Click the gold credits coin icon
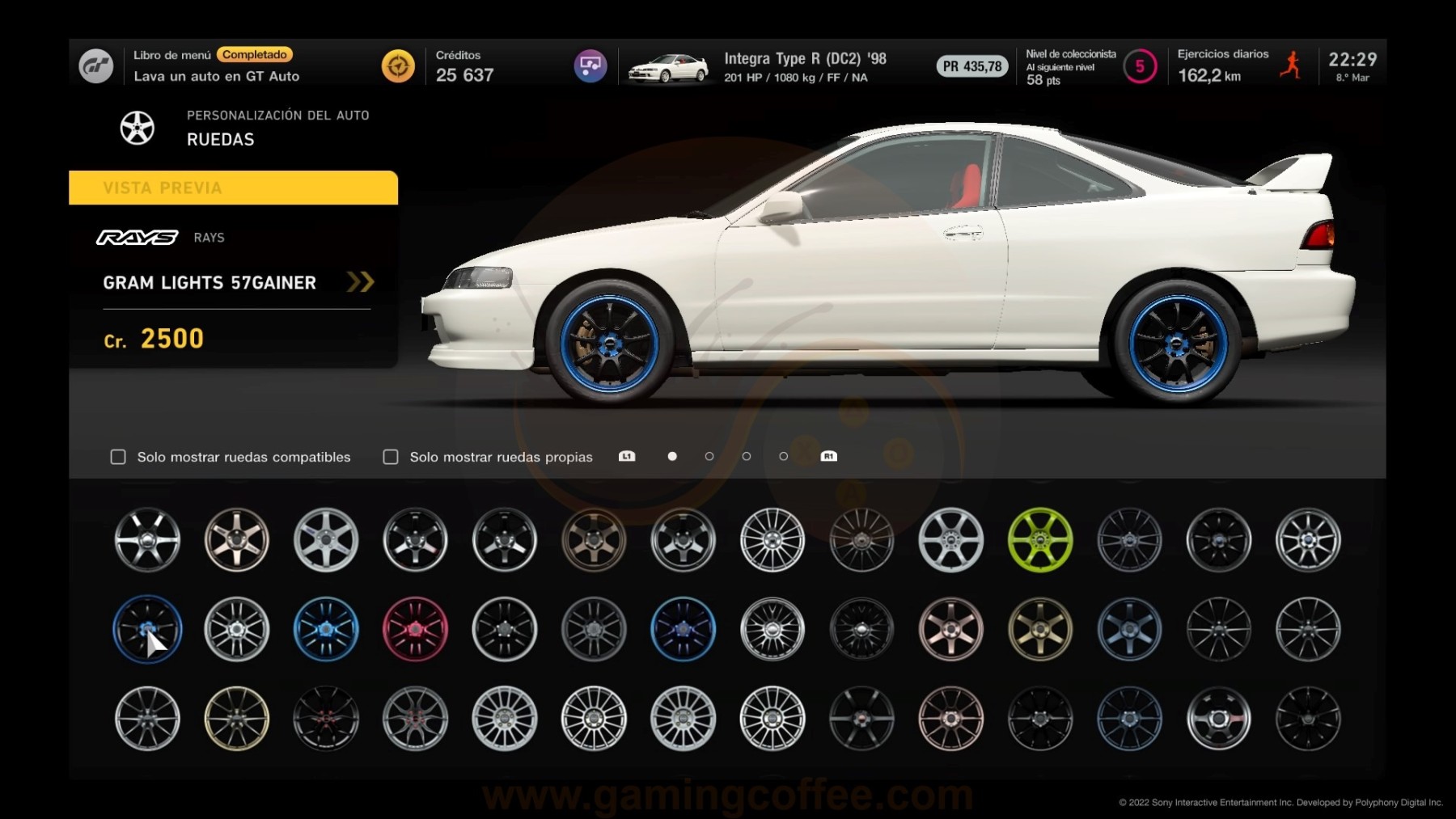The image size is (1456, 819). [398, 66]
